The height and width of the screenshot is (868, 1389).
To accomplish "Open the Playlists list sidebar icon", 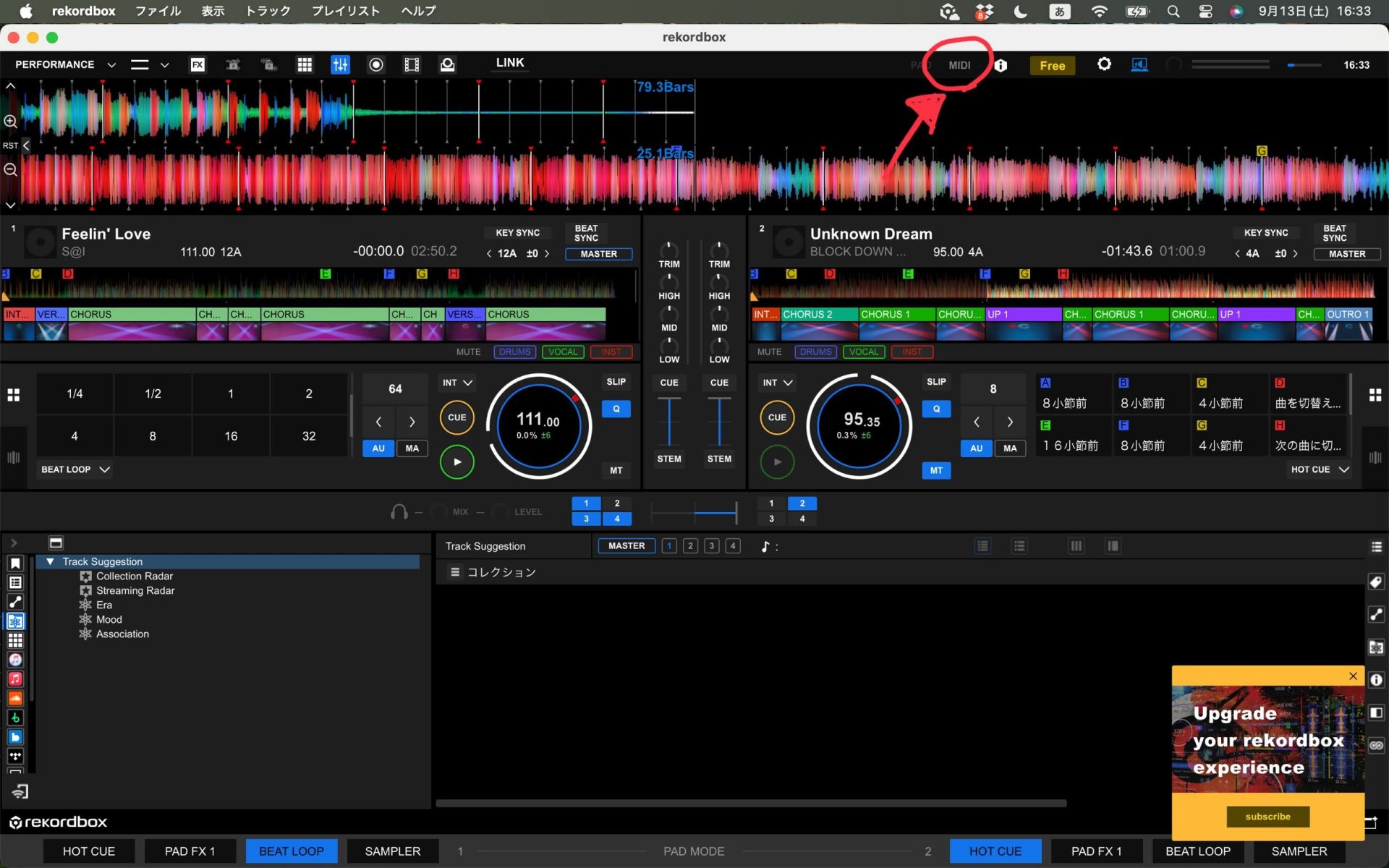I will pyautogui.click(x=15, y=582).
